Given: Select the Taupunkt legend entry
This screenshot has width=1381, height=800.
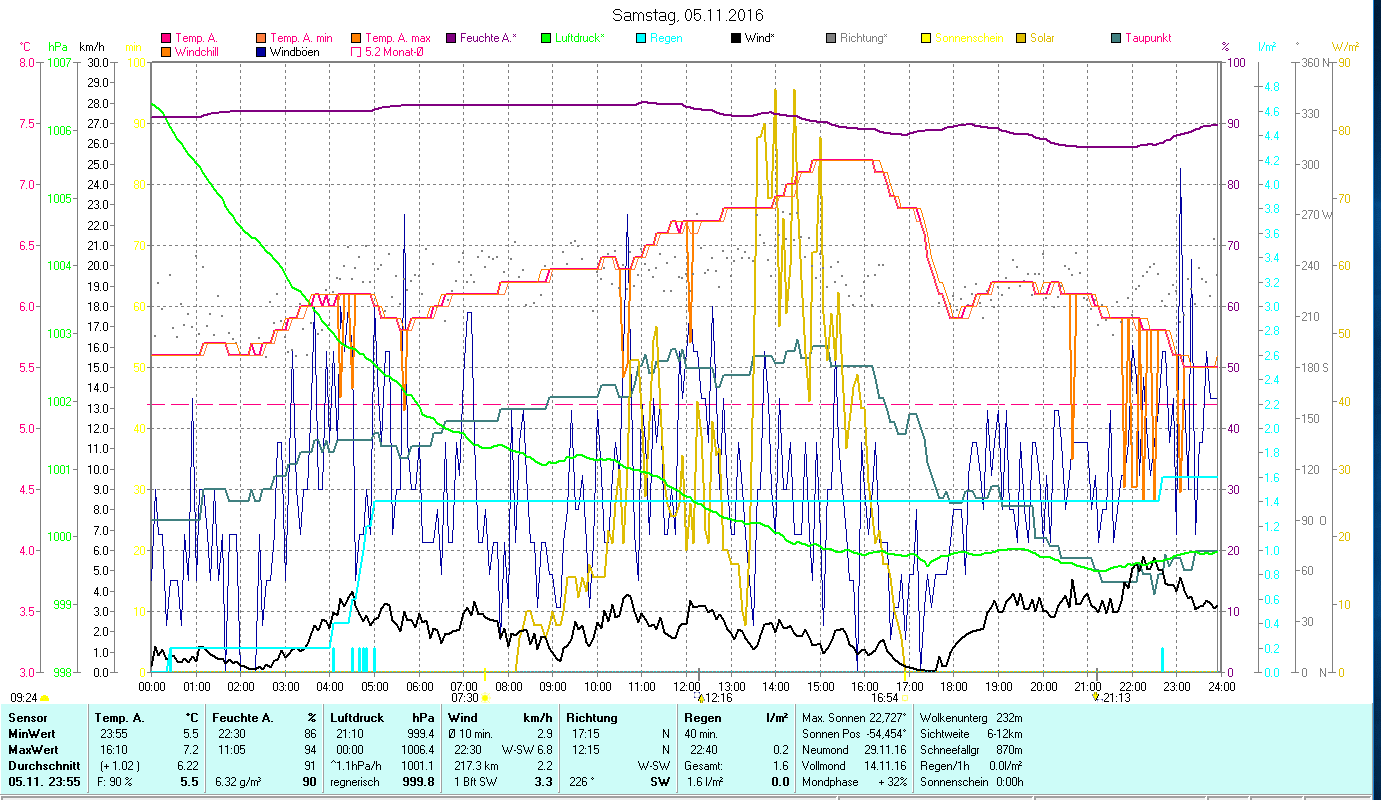Looking at the screenshot, I should tap(1147, 38).
